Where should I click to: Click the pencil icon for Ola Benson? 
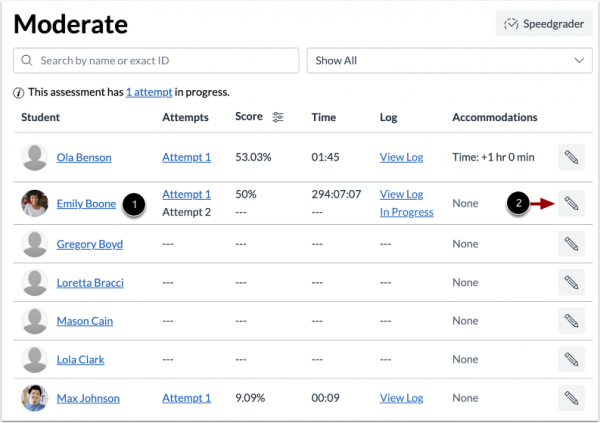(571, 157)
